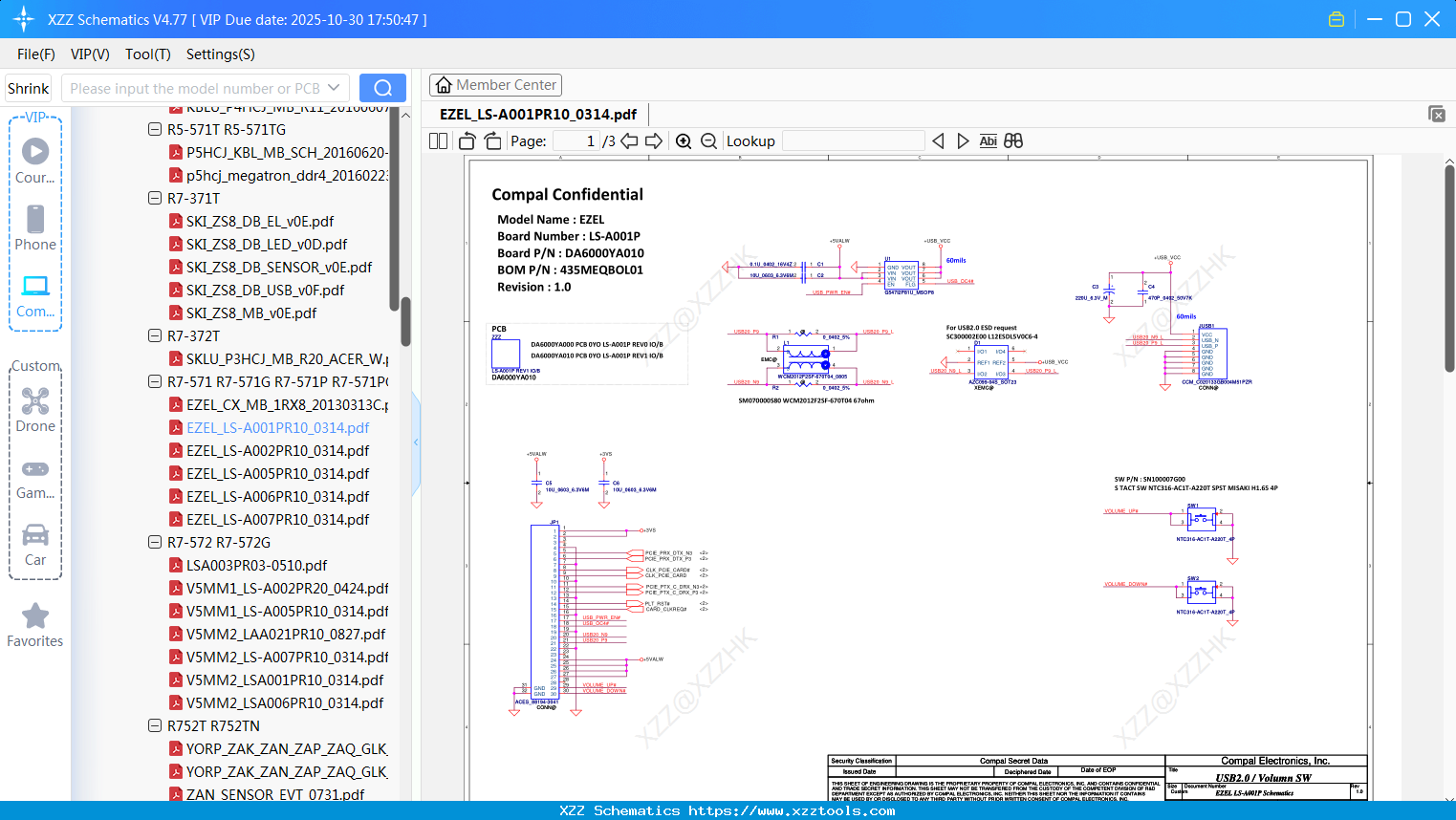Select the Drone category icon
Screen dimensions: 1456x820
point(35,410)
